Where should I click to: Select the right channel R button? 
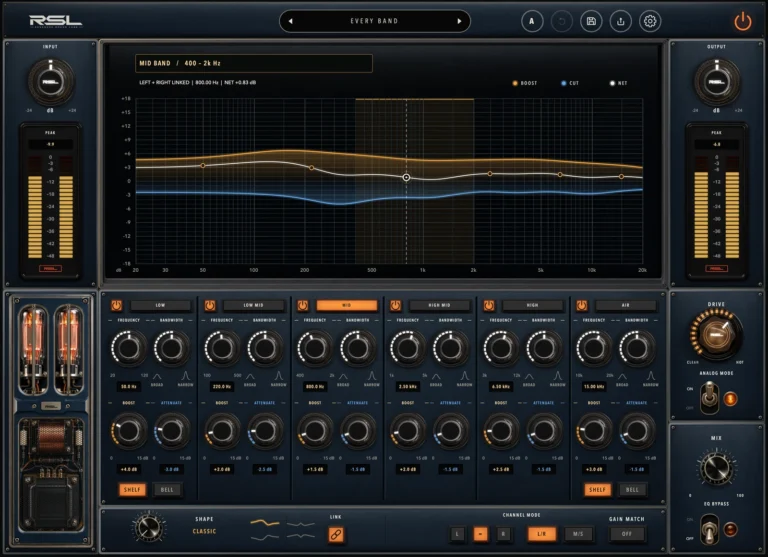coord(504,534)
